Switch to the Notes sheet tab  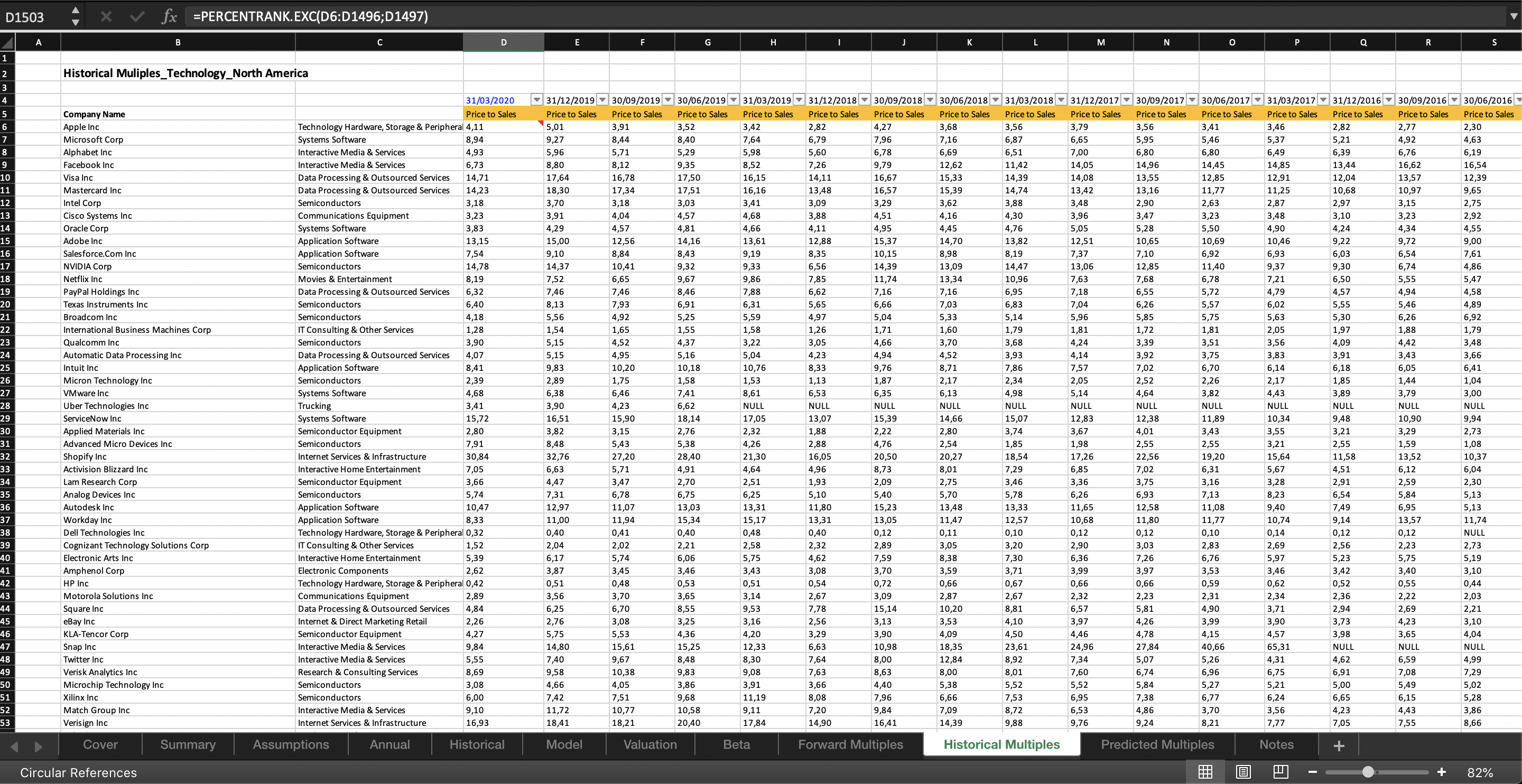[1276, 744]
